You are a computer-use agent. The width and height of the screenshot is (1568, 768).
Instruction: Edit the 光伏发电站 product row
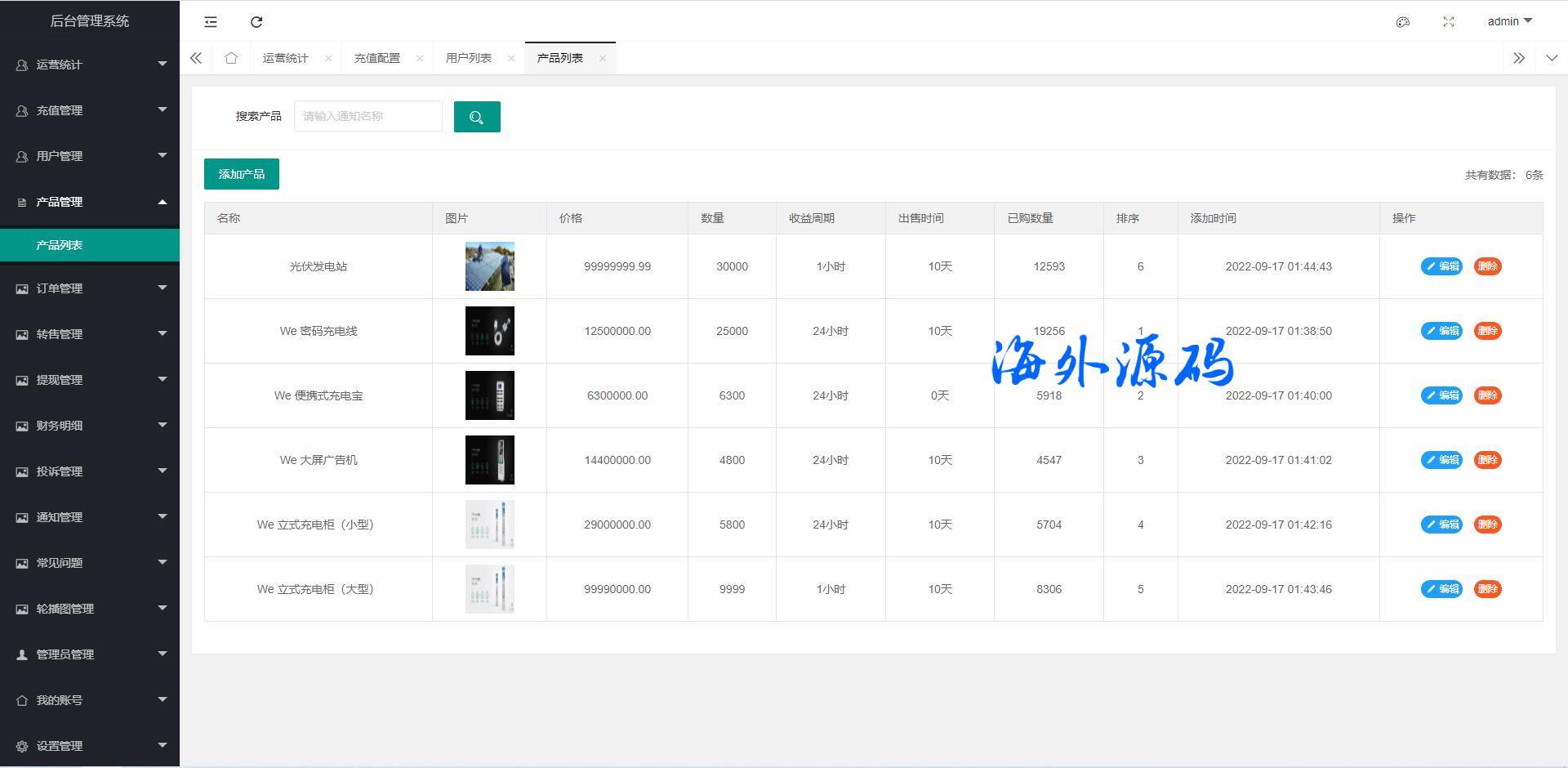click(1441, 266)
